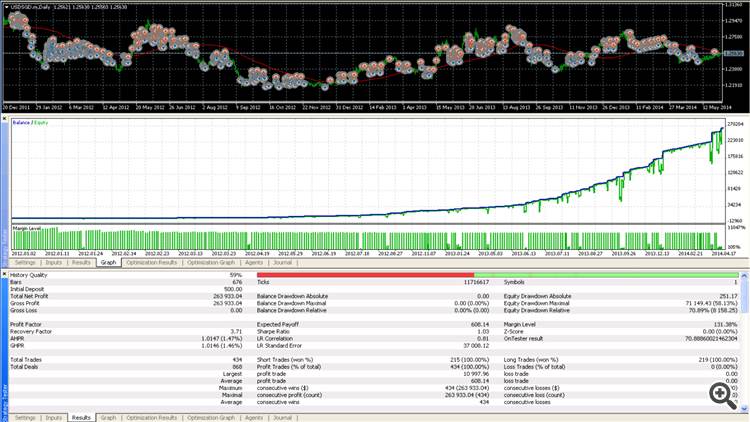750x422 pixels.
Task: Select the 'Gross Loss' row label
Action: point(23,310)
